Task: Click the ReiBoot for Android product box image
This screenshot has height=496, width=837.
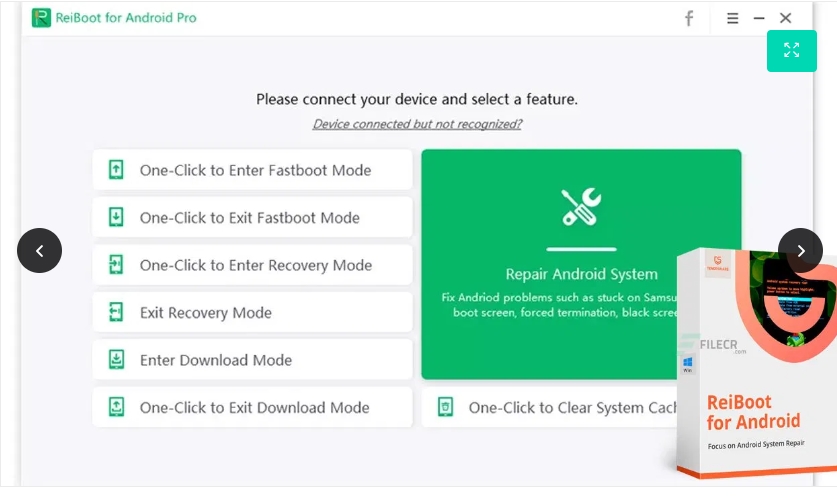Action: pyautogui.click(x=757, y=363)
